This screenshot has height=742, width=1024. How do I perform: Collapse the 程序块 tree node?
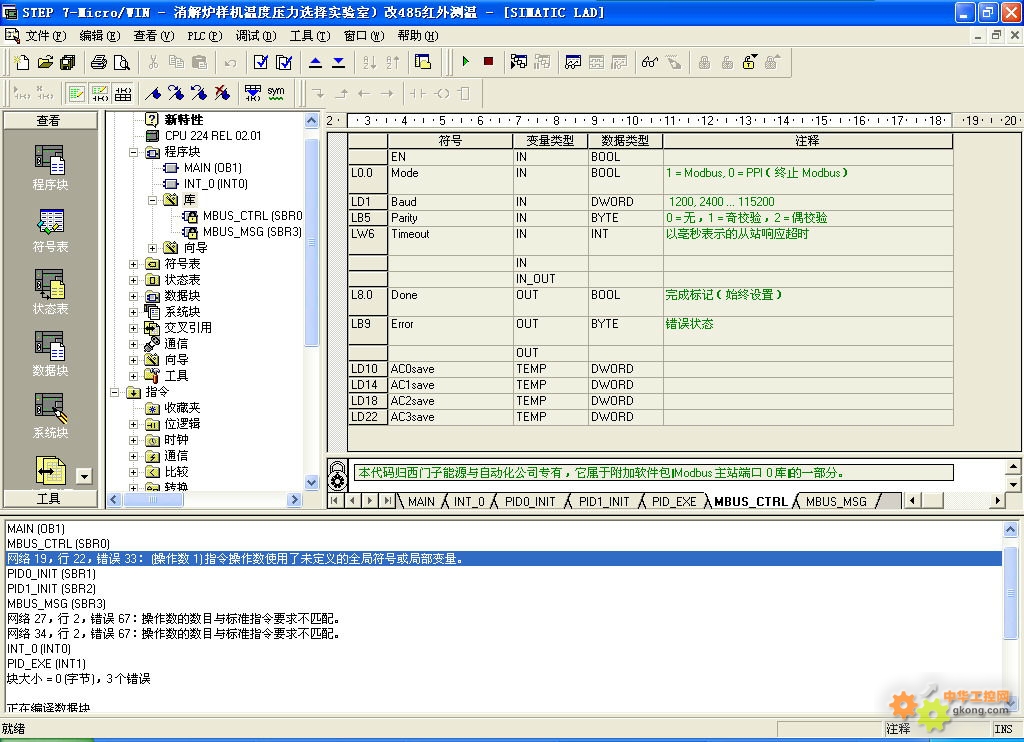click(133, 152)
